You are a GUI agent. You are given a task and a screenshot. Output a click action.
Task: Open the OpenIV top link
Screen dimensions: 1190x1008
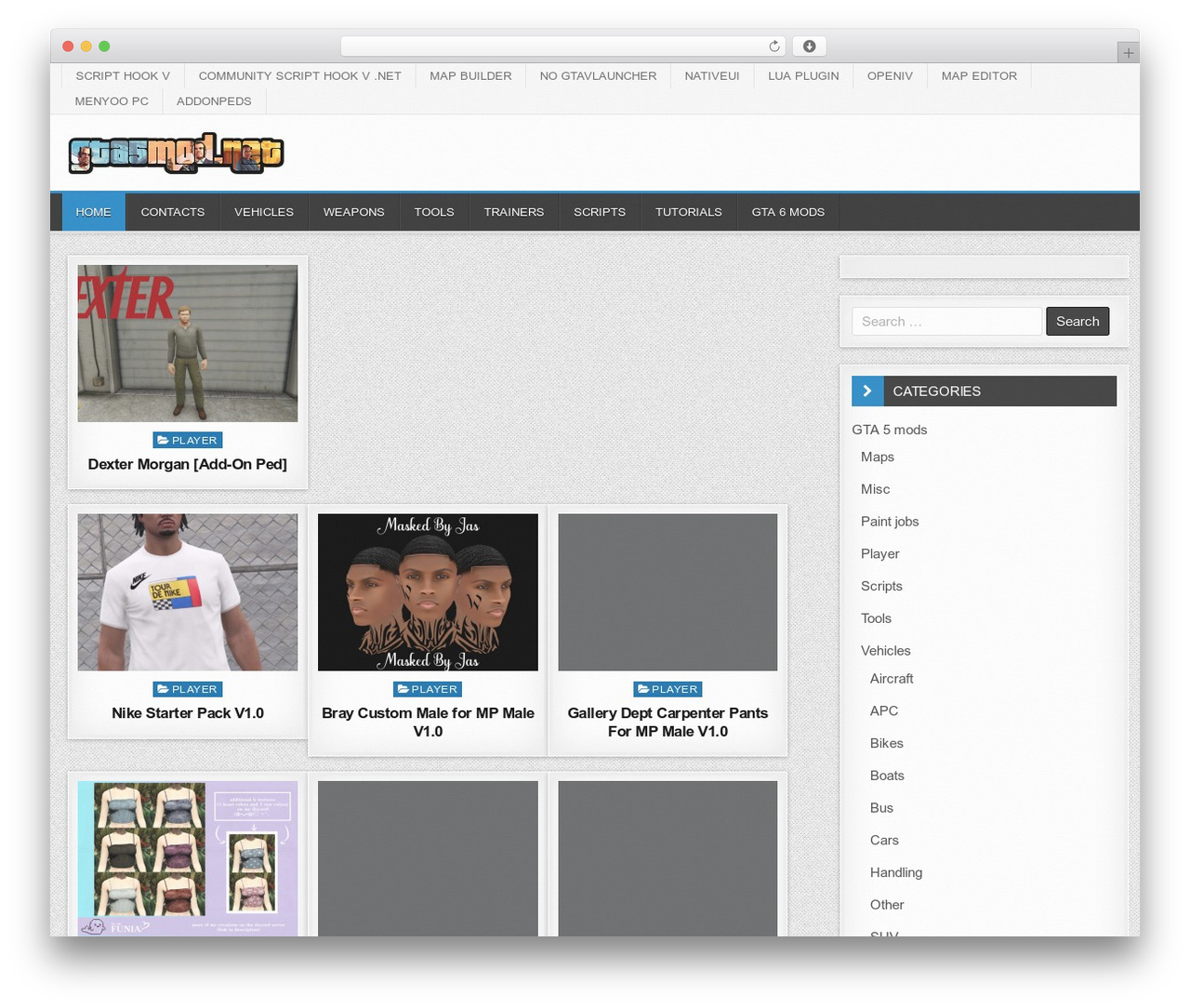[890, 76]
